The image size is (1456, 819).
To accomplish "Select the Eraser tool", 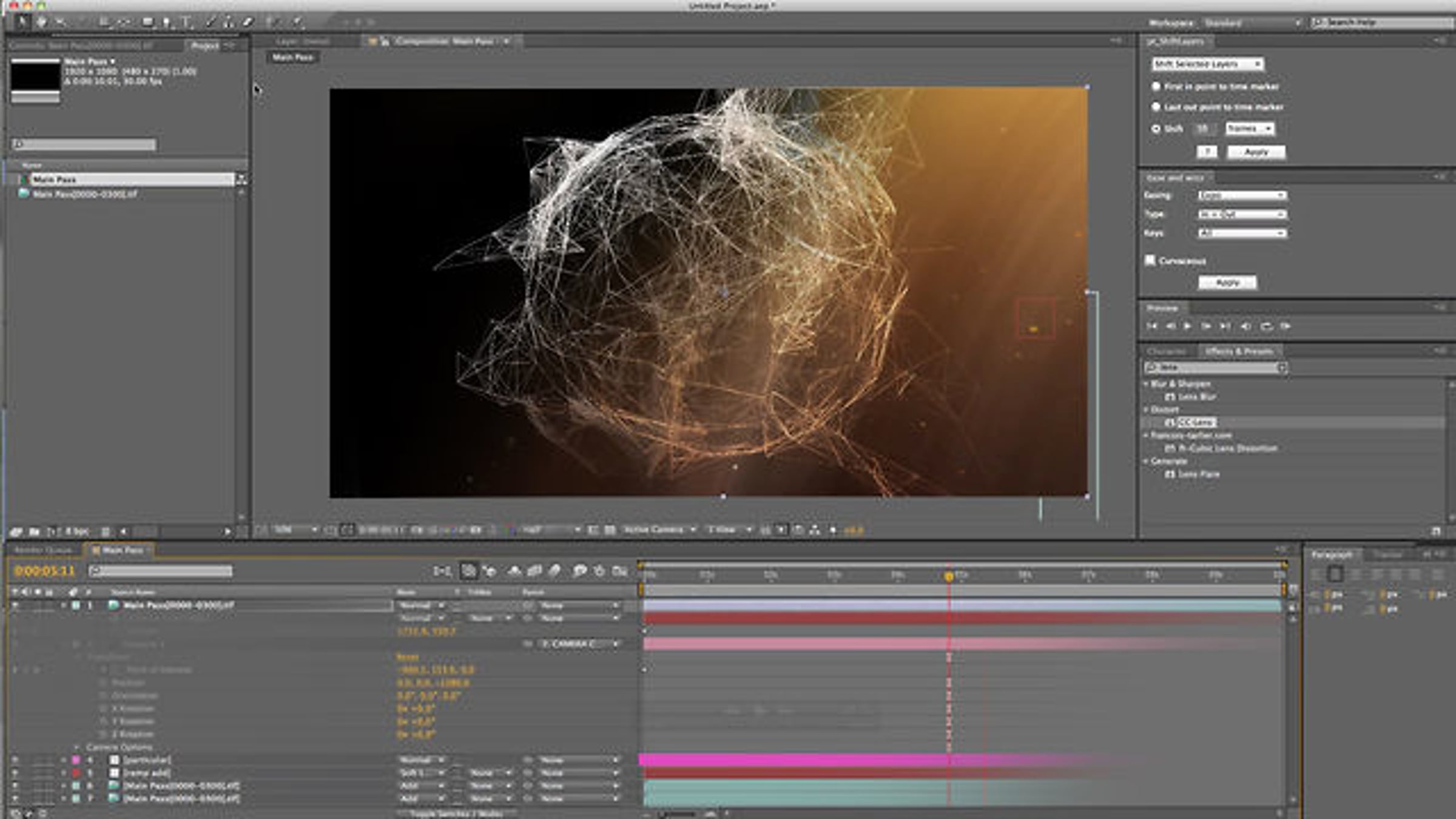I will [248, 22].
